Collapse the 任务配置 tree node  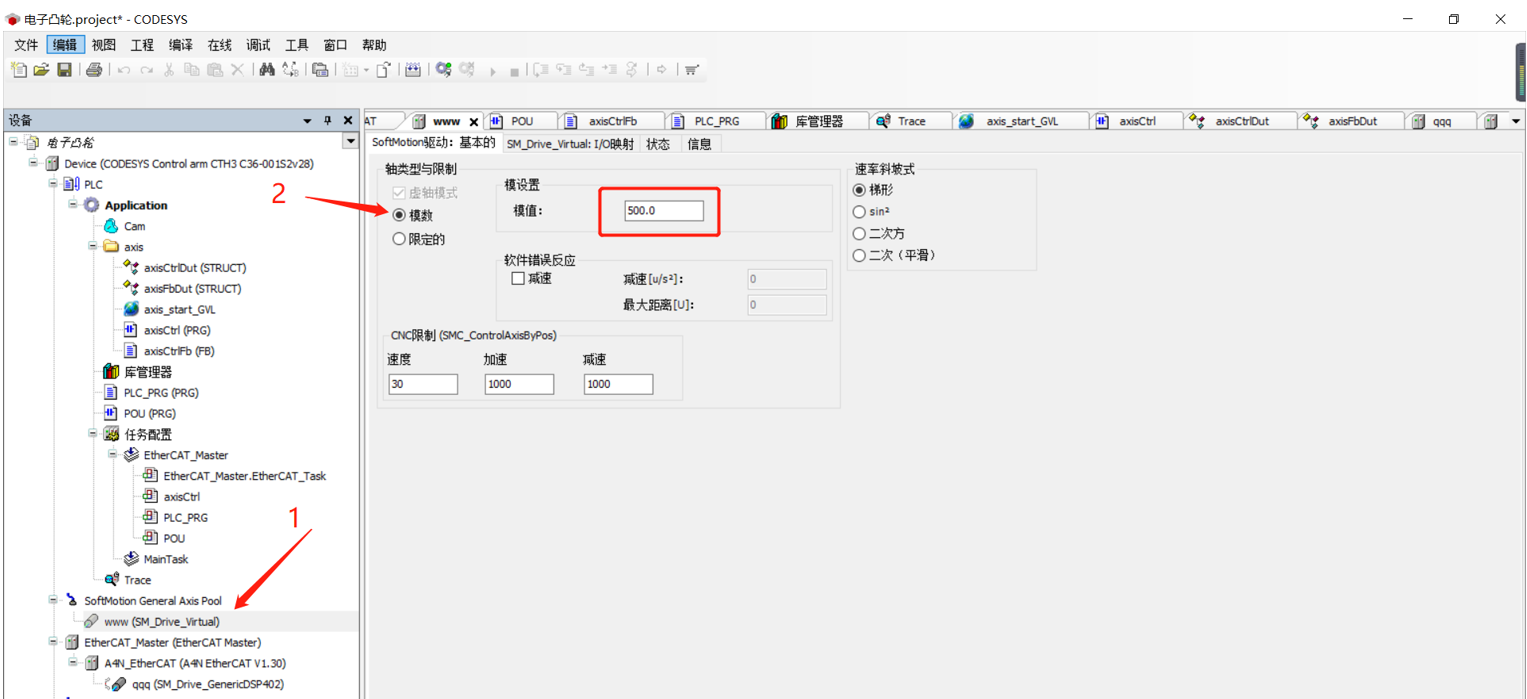tap(94, 434)
